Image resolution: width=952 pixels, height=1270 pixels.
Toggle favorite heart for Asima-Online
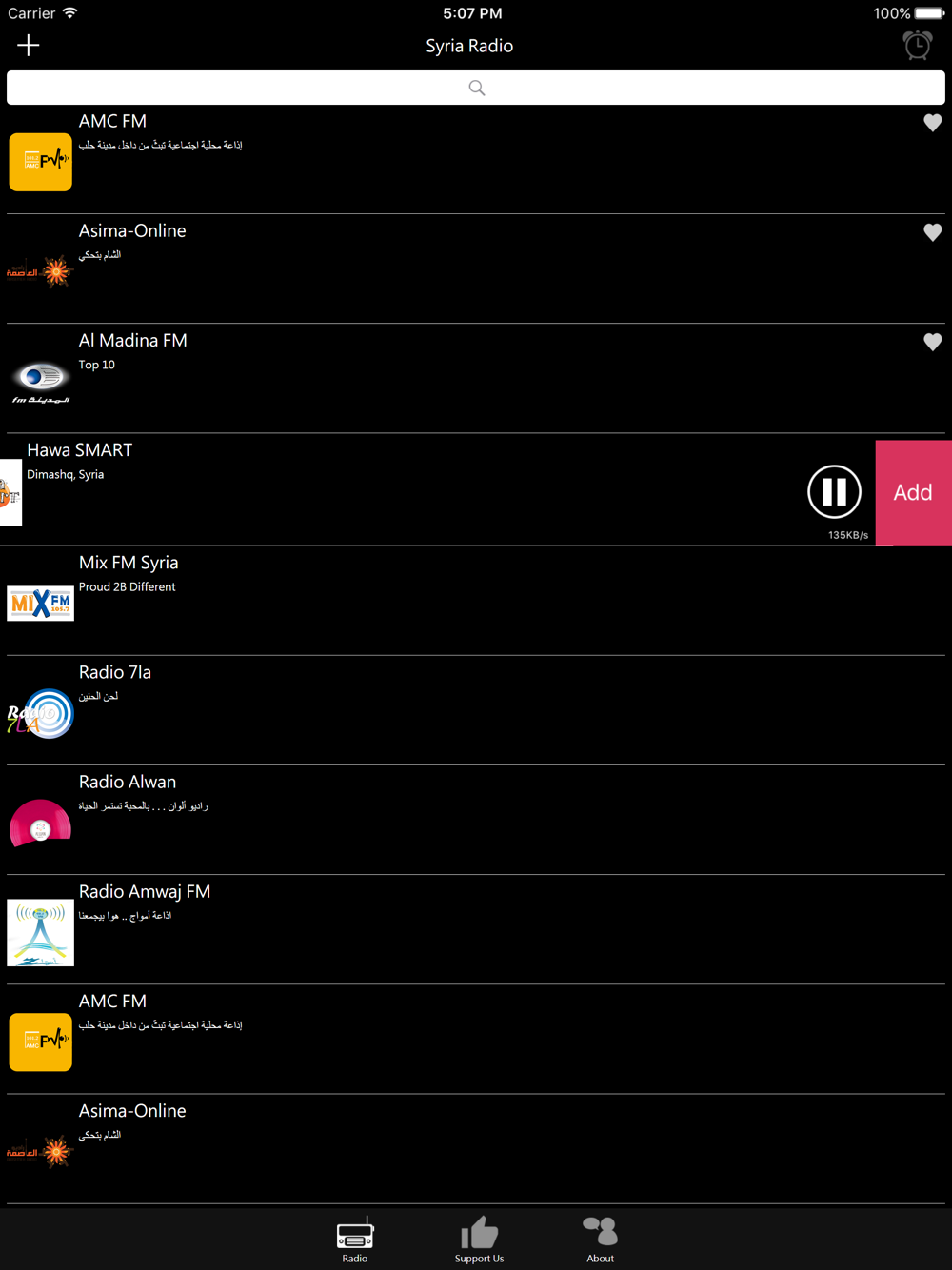932,232
